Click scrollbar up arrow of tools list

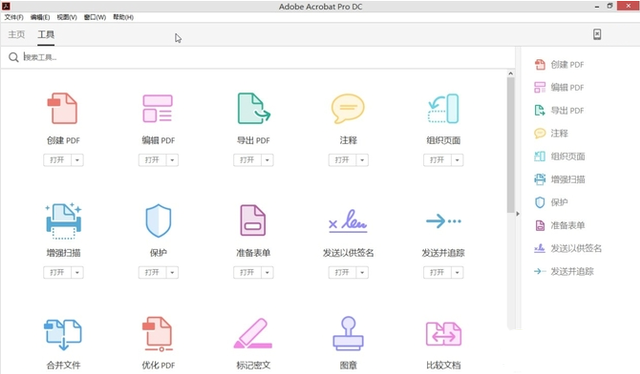pyautogui.click(x=511, y=73)
